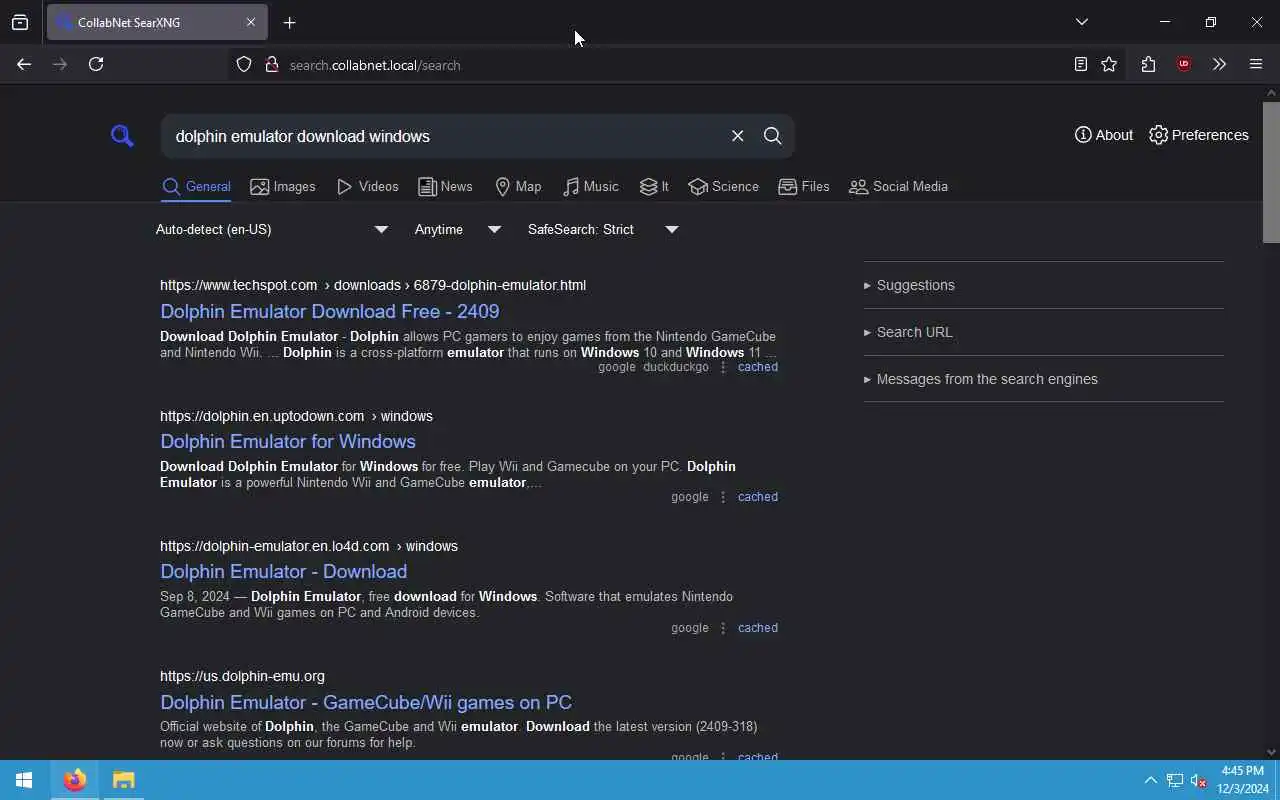Screen dimensions: 1280x800
Task: Show hidden system tray icons
Action: point(1150,780)
